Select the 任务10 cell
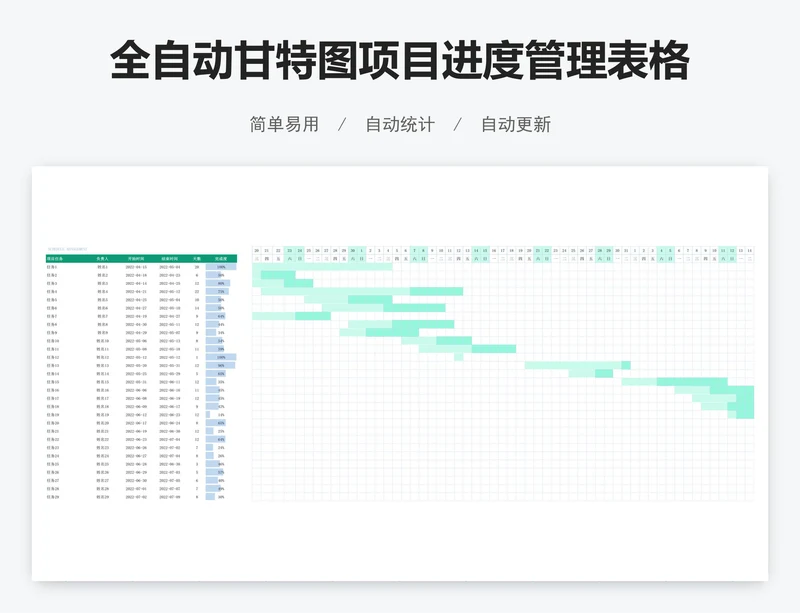Image resolution: width=800 pixels, height=613 pixels. (53, 341)
